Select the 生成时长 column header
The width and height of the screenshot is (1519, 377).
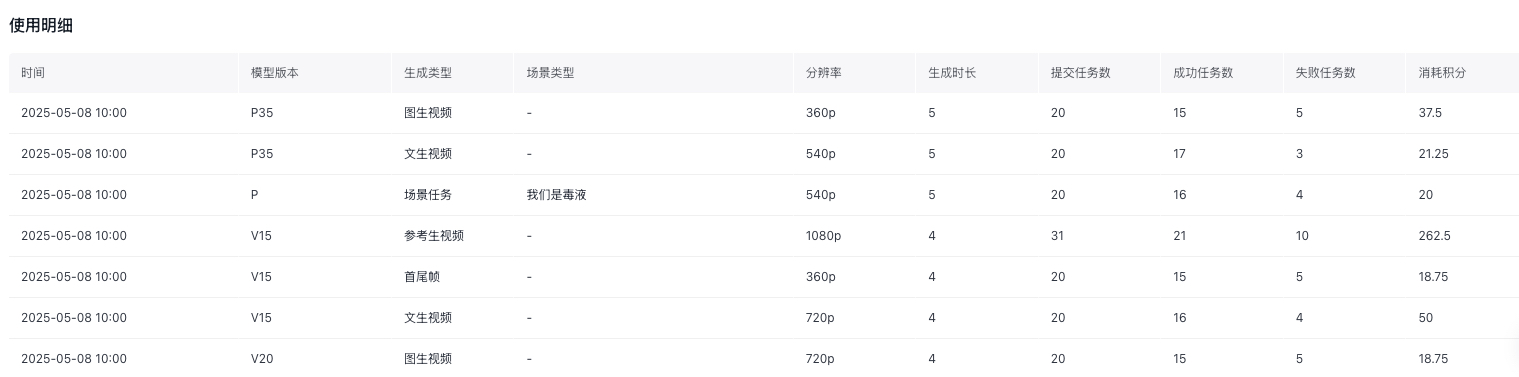[x=952, y=73]
